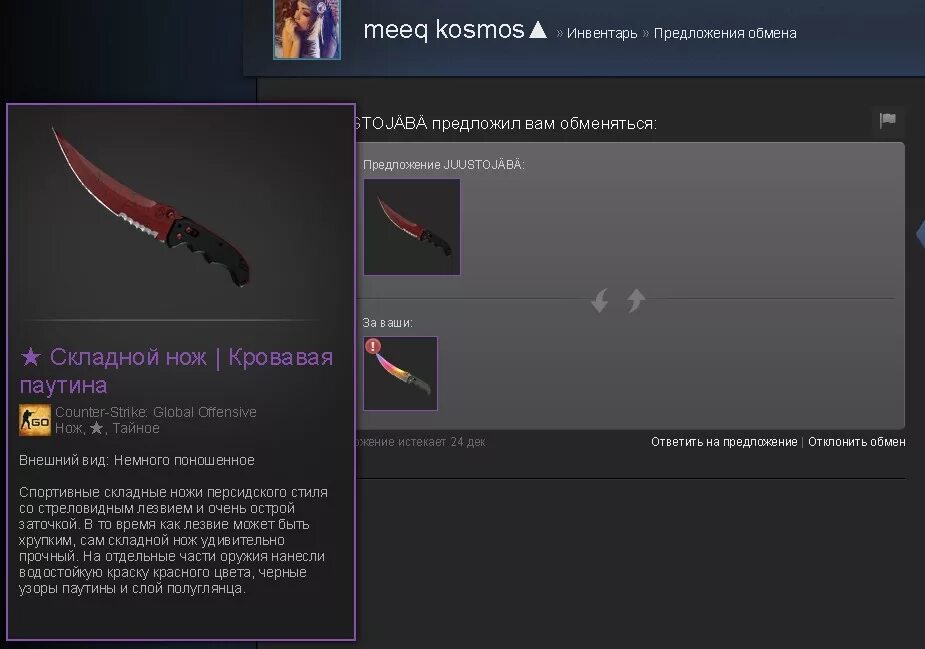
Task: Click Ответить на предложение
Action: point(724,441)
